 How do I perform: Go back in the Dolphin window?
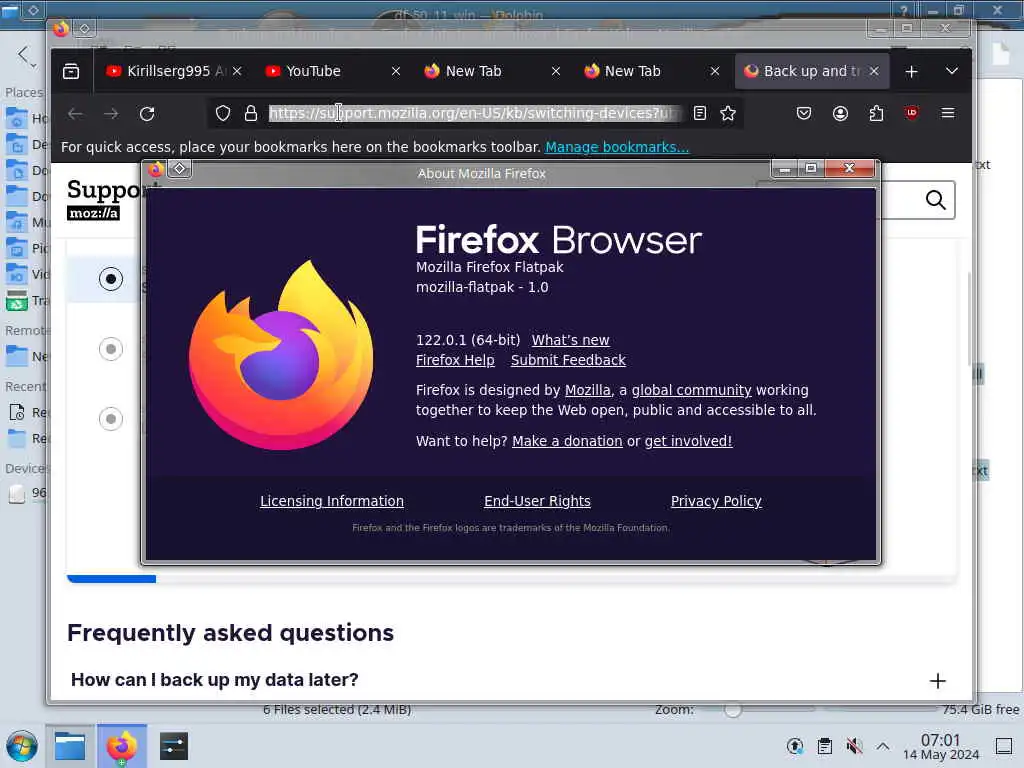click(24, 55)
